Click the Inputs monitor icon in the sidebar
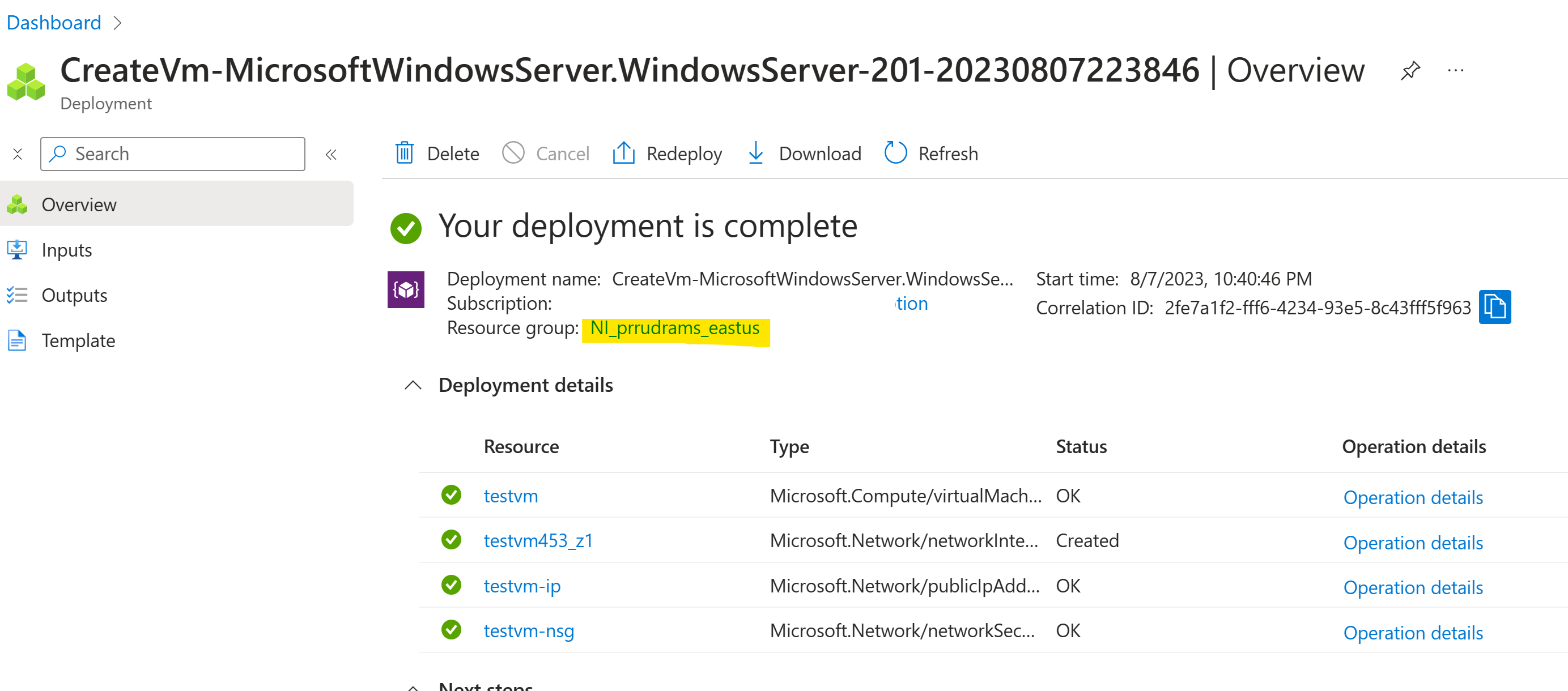1568x691 pixels. (17, 249)
